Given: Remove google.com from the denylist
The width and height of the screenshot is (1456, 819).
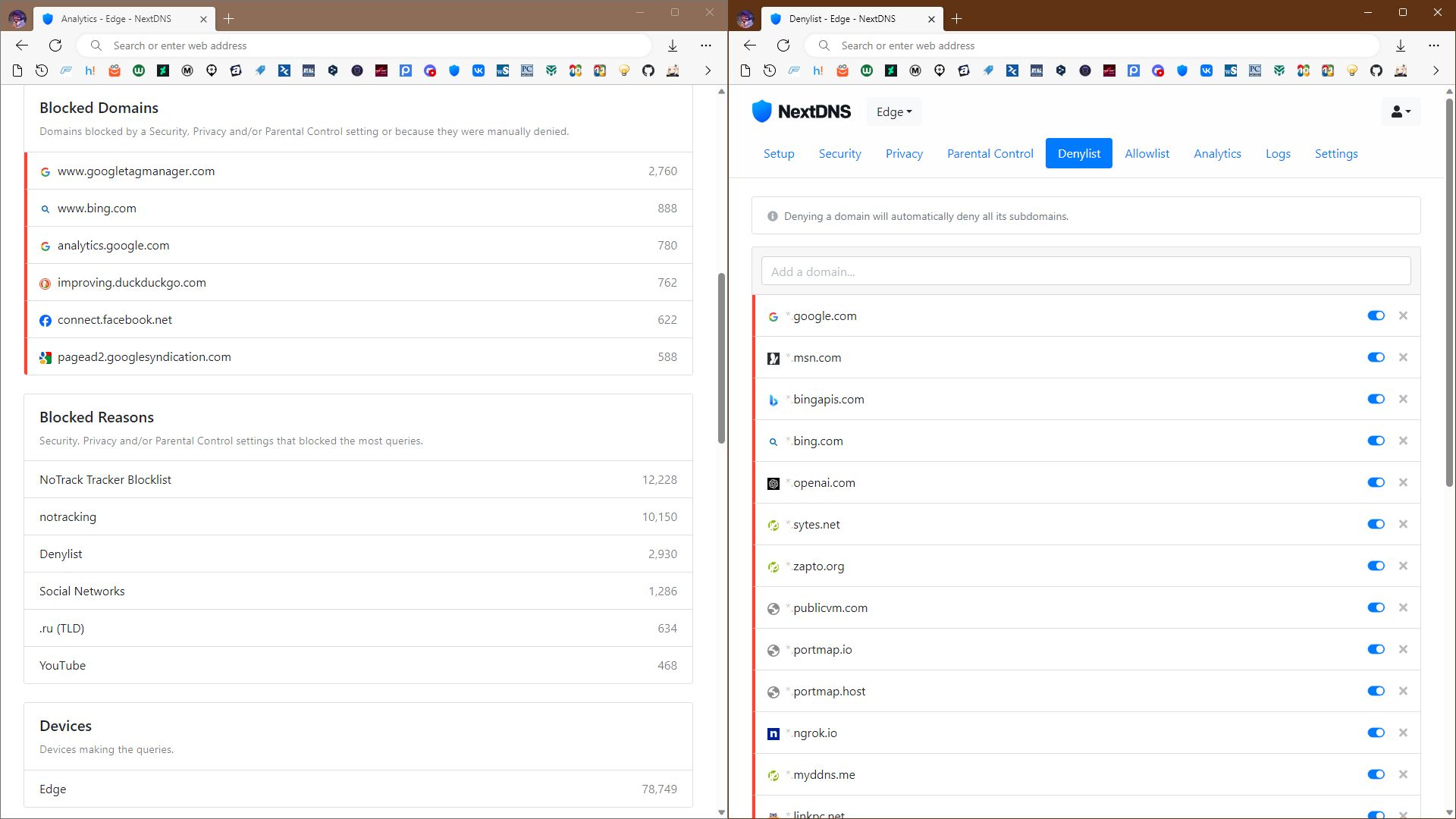Looking at the screenshot, I should [x=1403, y=315].
